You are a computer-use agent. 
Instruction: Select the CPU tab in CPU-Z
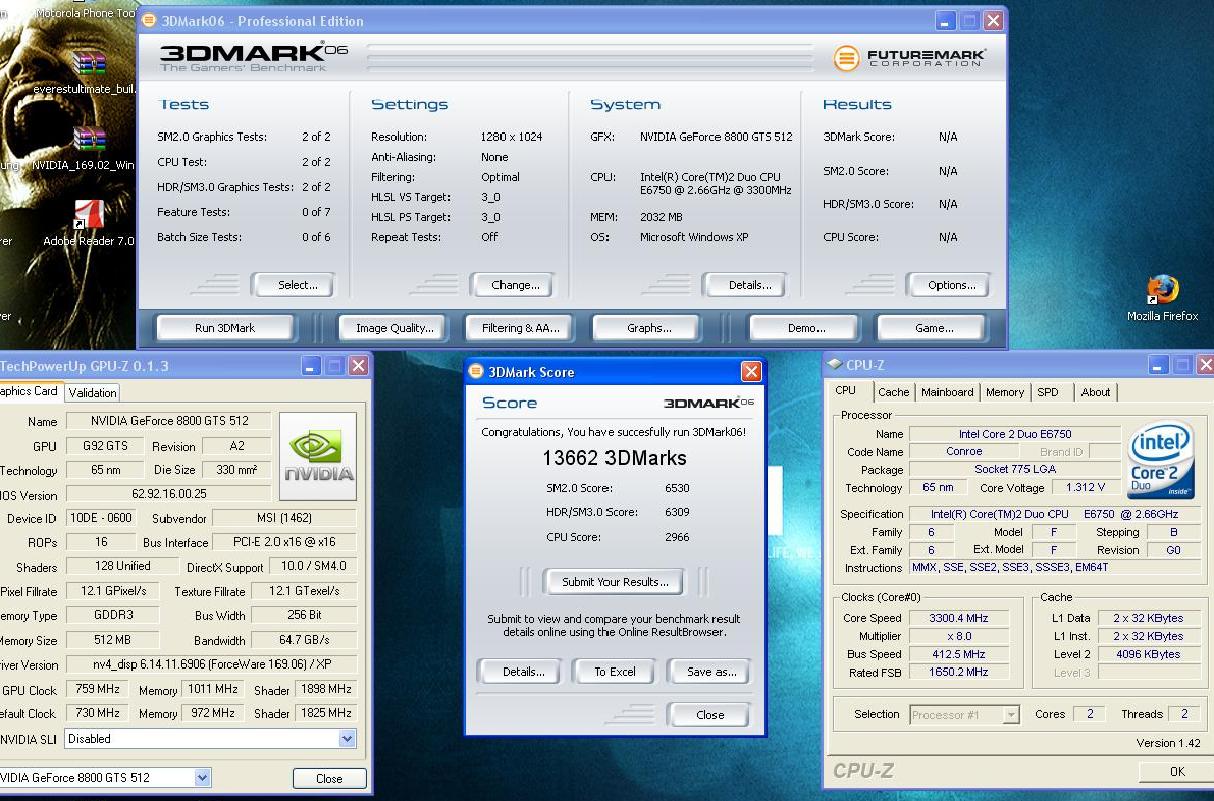846,391
